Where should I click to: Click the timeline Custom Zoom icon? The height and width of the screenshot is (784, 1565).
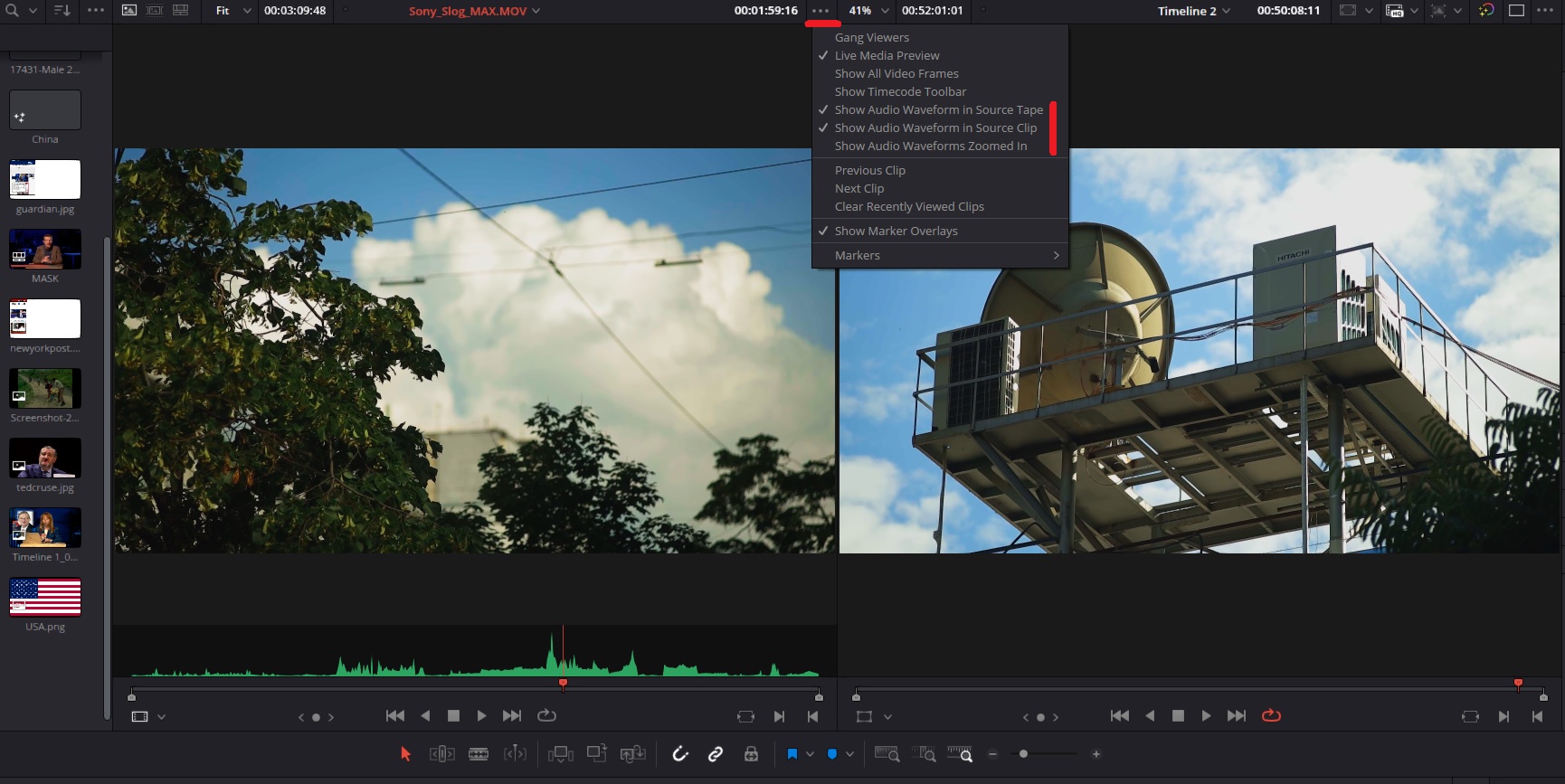tap(960, 754)
